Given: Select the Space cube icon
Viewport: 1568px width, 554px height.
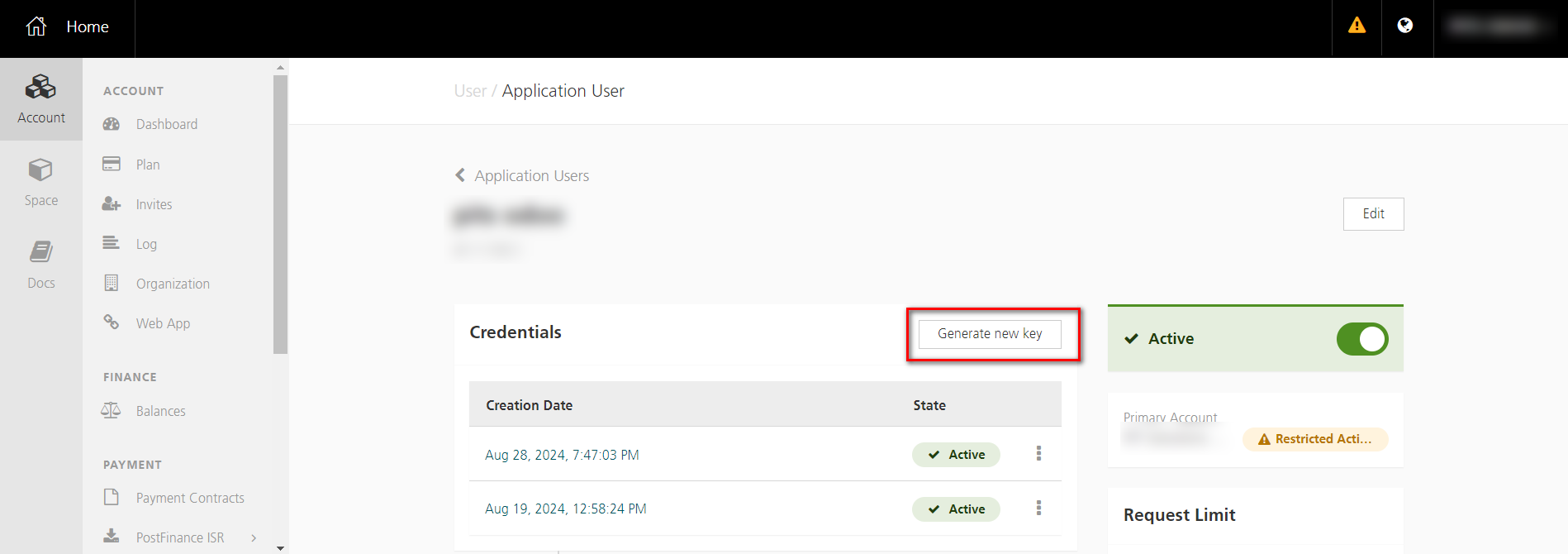Looking at the screenshot, I should pyautogui.click(x=40, y=170).
